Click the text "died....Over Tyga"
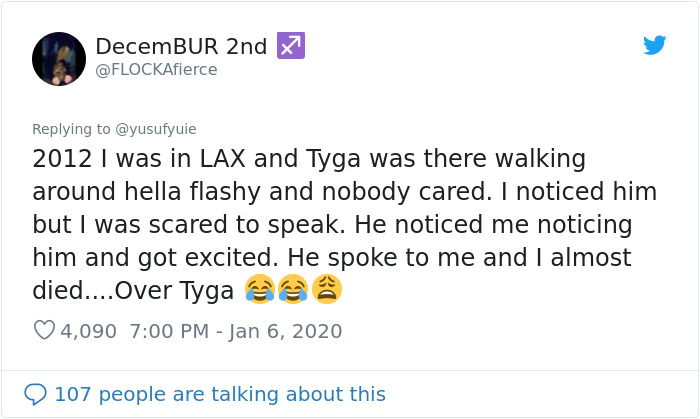This screenshot has width=700, height=419. 138,291
